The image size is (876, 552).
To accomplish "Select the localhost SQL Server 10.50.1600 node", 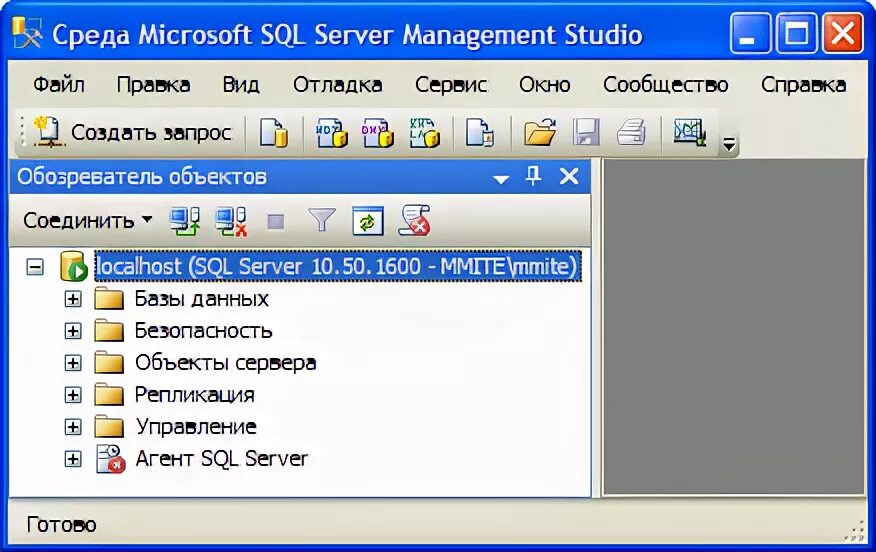I will (x=337, y=266).
